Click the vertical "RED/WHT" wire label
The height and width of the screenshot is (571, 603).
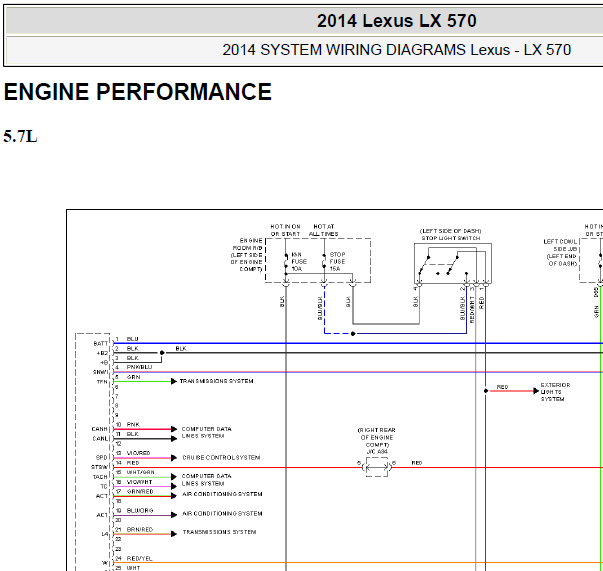pyautogui.click(x=472, y=309)
